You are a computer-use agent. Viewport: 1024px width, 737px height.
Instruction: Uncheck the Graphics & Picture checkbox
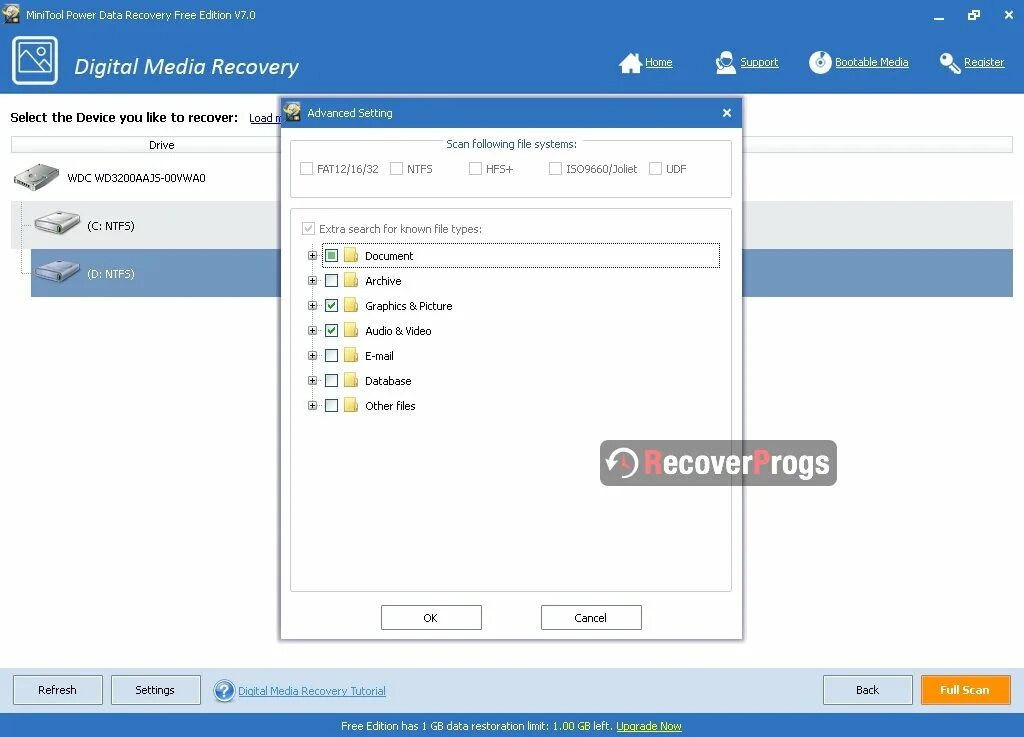332,306
